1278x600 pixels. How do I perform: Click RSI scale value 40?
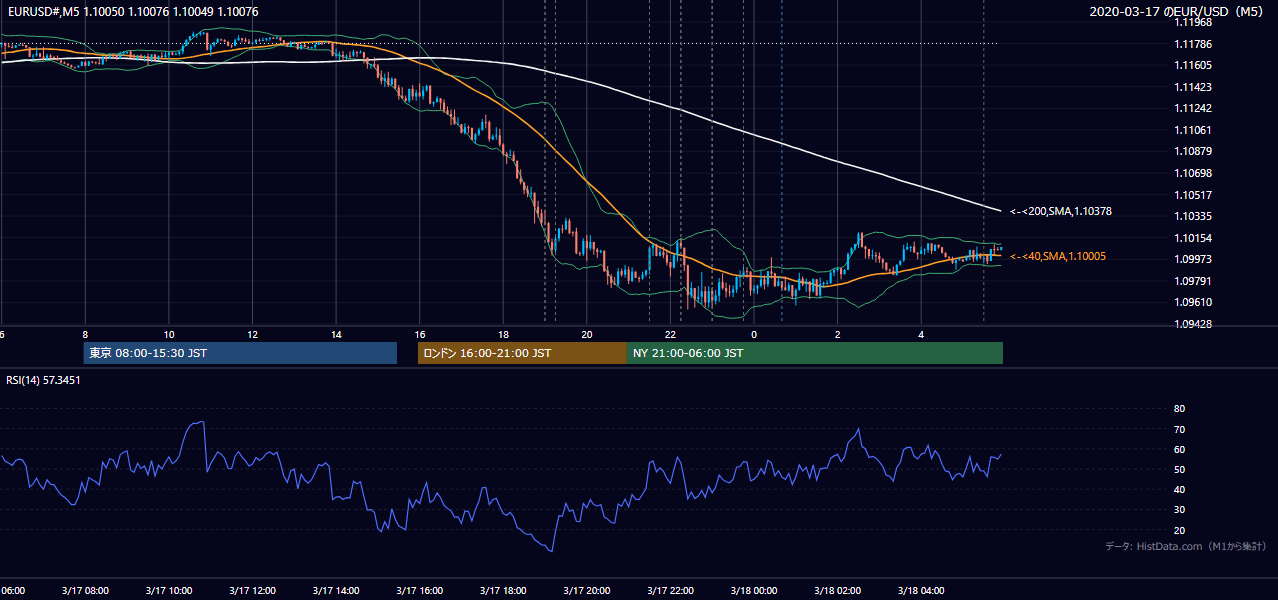coord(1180,489)
